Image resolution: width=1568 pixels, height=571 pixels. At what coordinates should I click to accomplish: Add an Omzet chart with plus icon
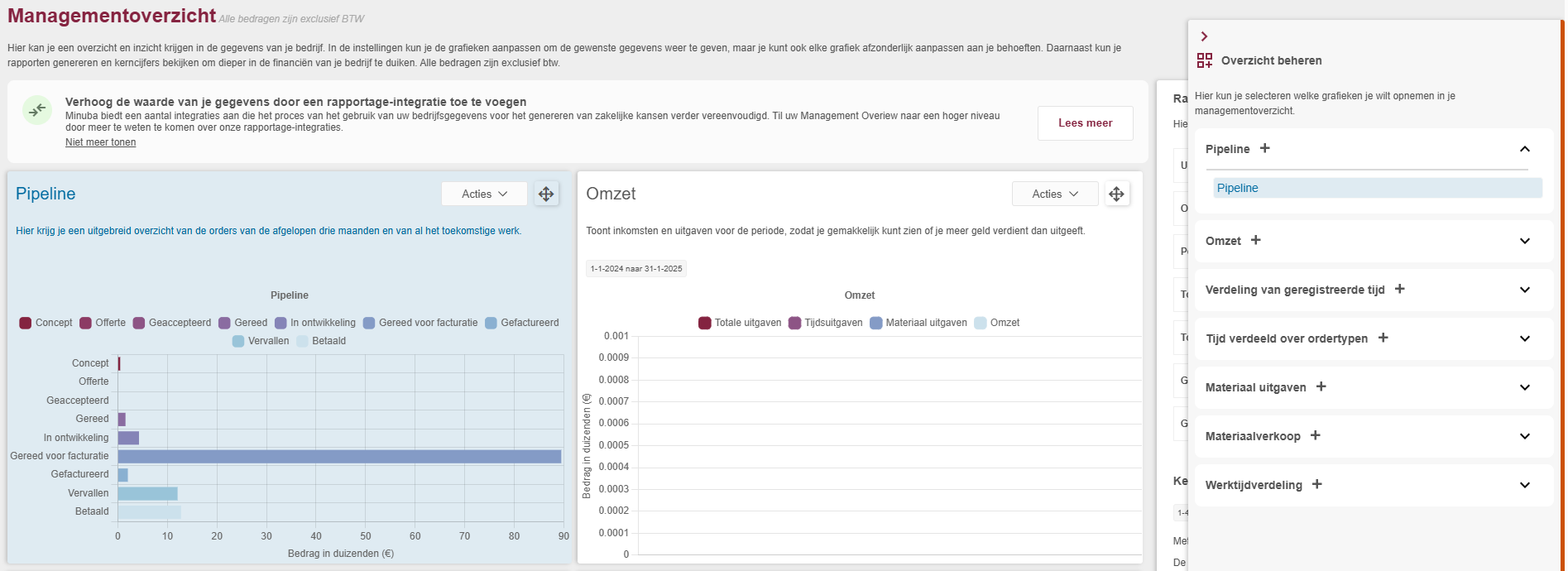click(x=1255, y=240)
